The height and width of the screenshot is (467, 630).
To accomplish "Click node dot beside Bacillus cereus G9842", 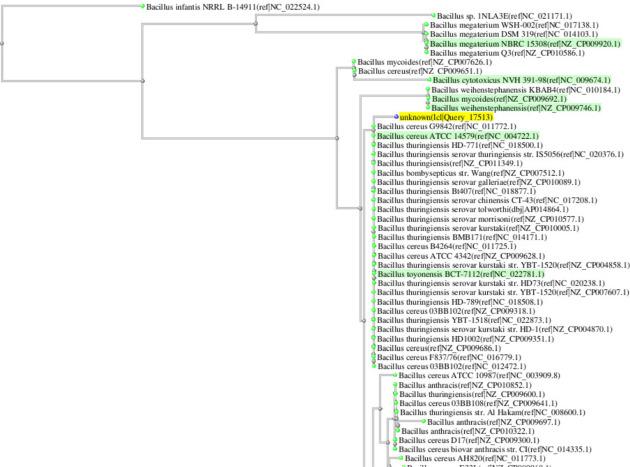I will (374, 127).
